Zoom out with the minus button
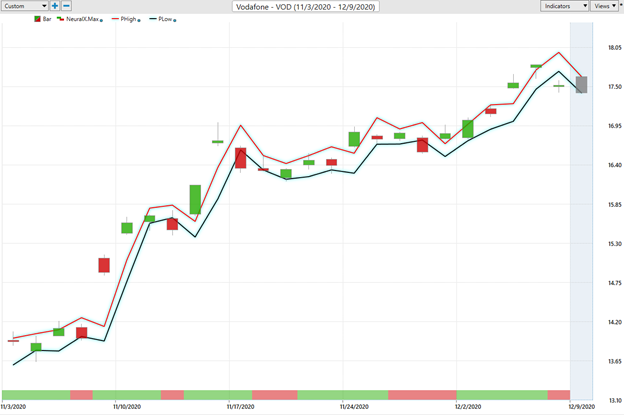The height and width of the screenshot is (415, 624). click(x=66, y=6)
